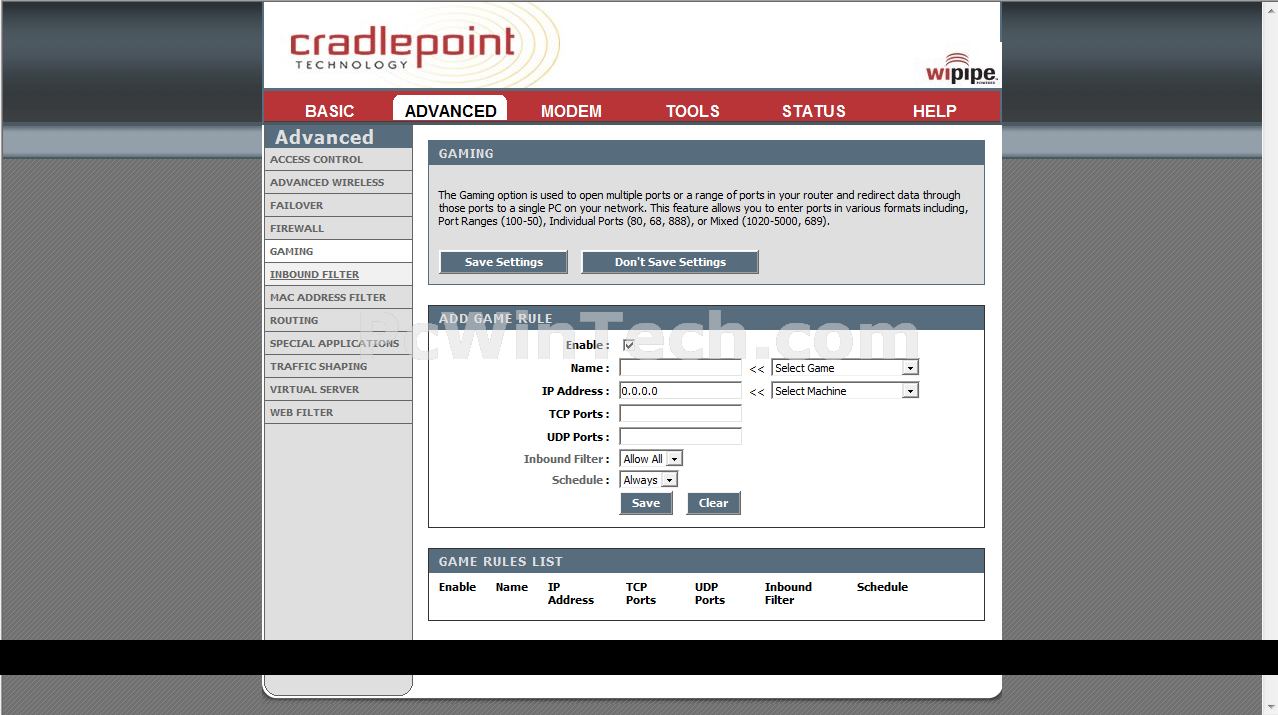
Task: Open the STATUS tab
Action: [x=813, y=111]
